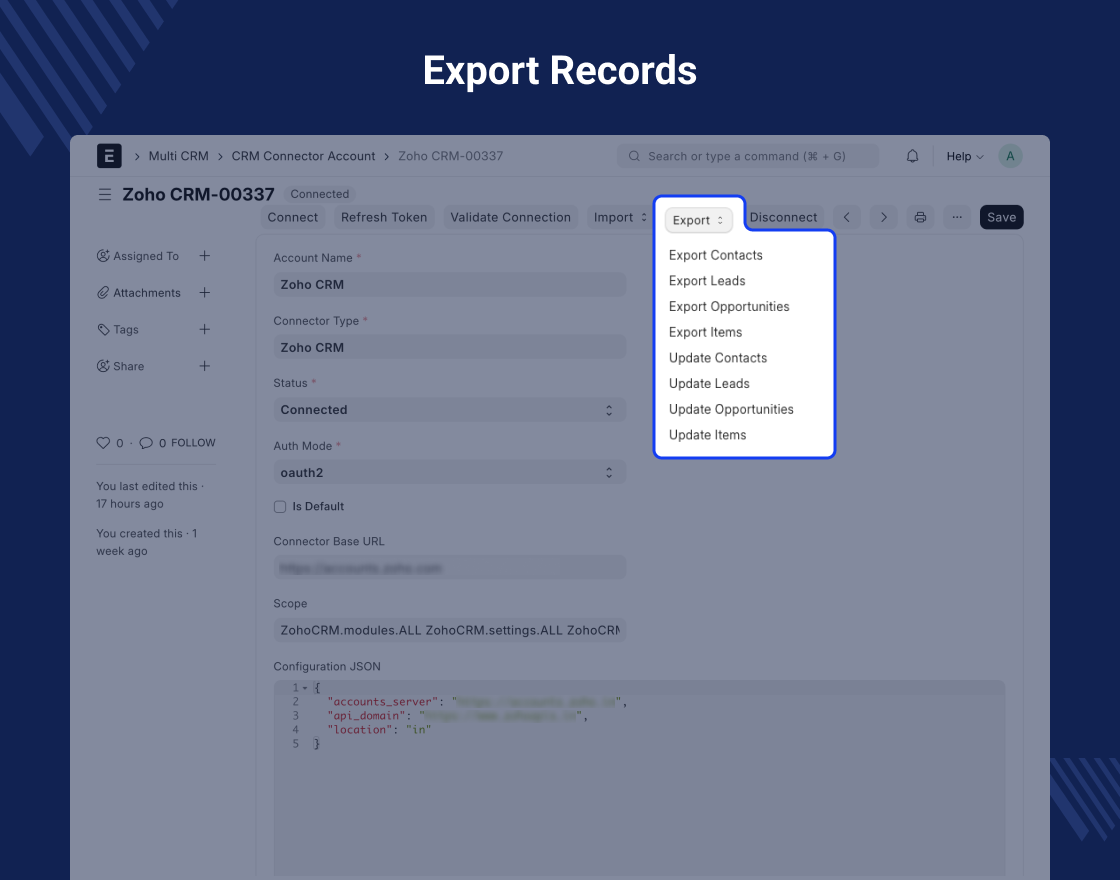This screenshot has width=1120, height=880.
Task: Like the document heart icon
Action: pyautogui.click(x=103, y=443)
